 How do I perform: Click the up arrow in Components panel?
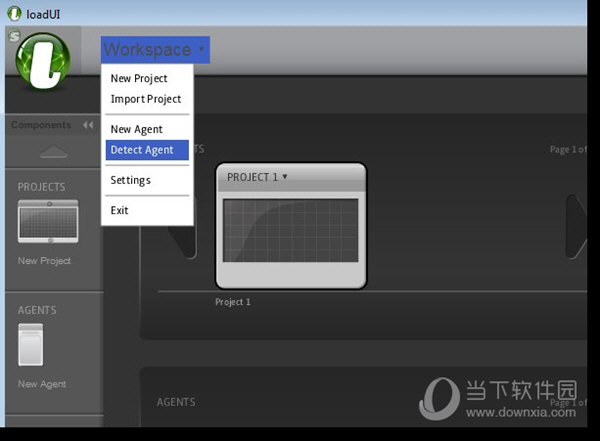(x=54, y=152)
